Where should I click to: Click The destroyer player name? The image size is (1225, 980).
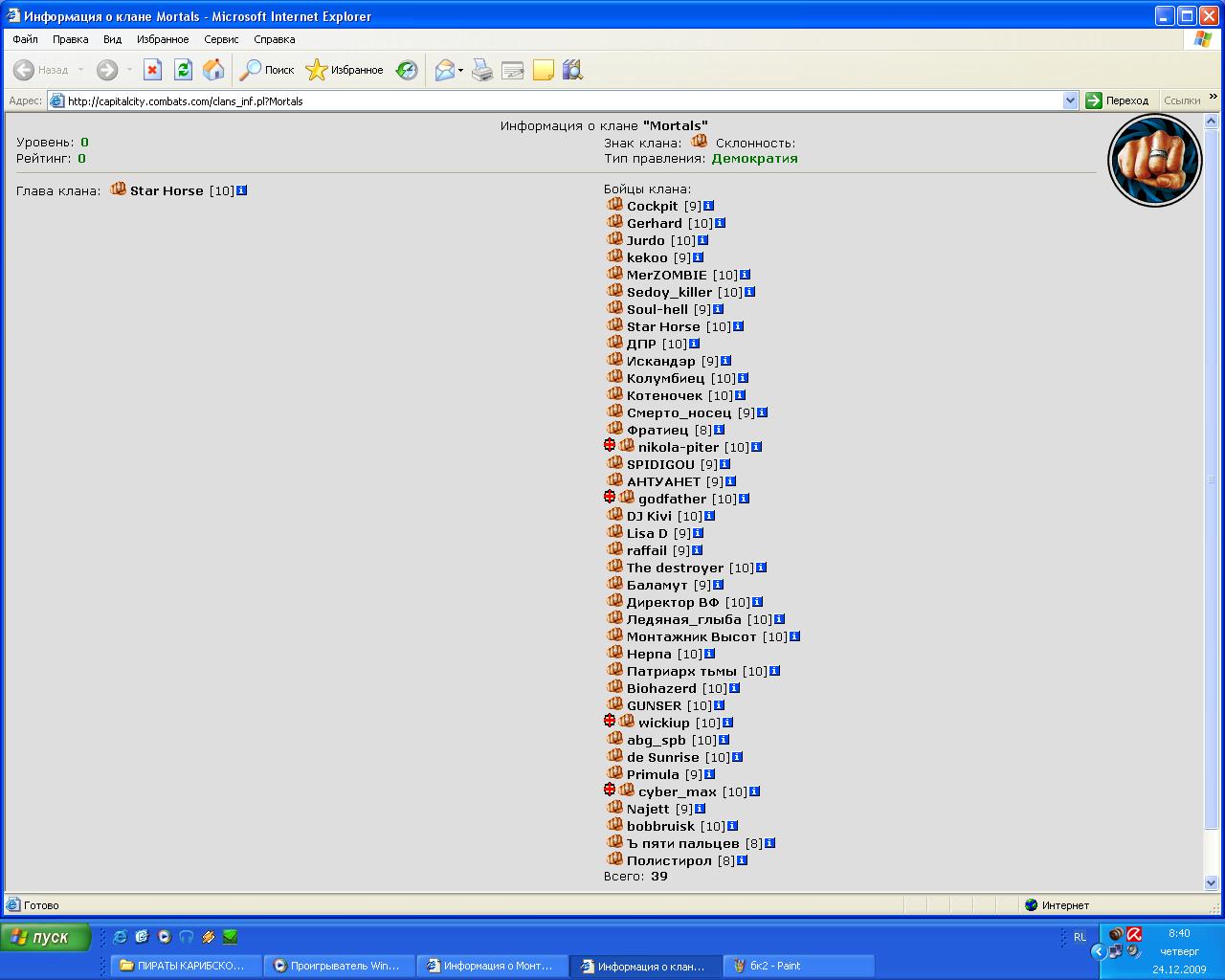click(675, 568)
